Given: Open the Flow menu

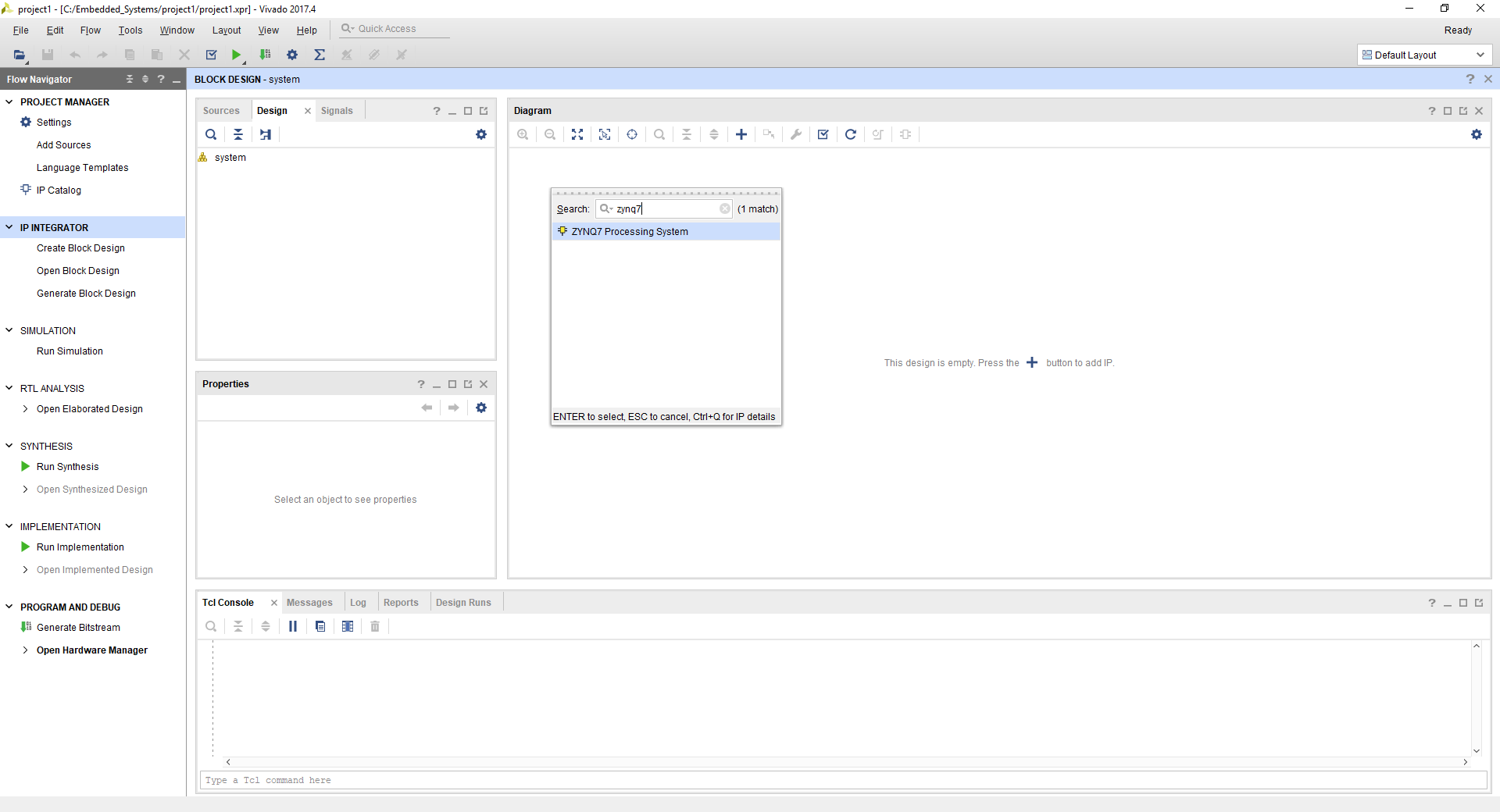Looking at the screenshot, I should pyautogui.click(x=91, y=30).
